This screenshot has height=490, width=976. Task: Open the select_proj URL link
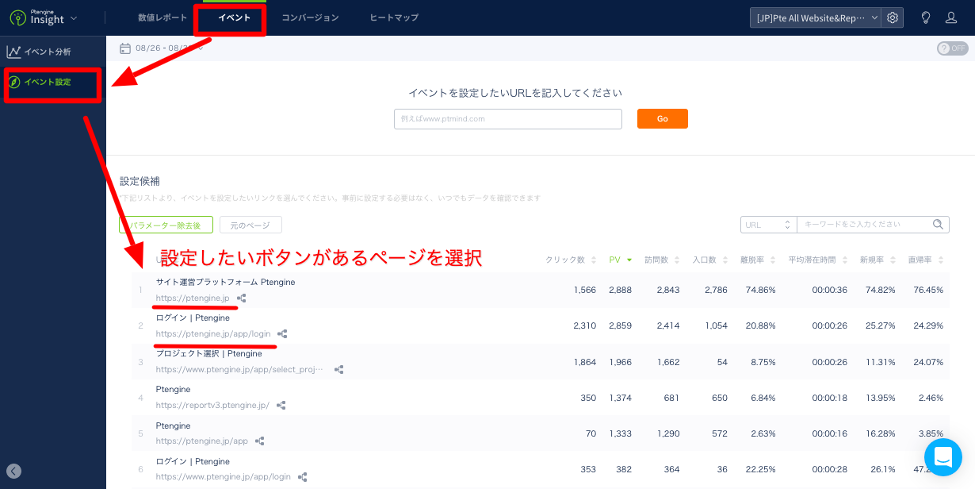tap(240, 370)
